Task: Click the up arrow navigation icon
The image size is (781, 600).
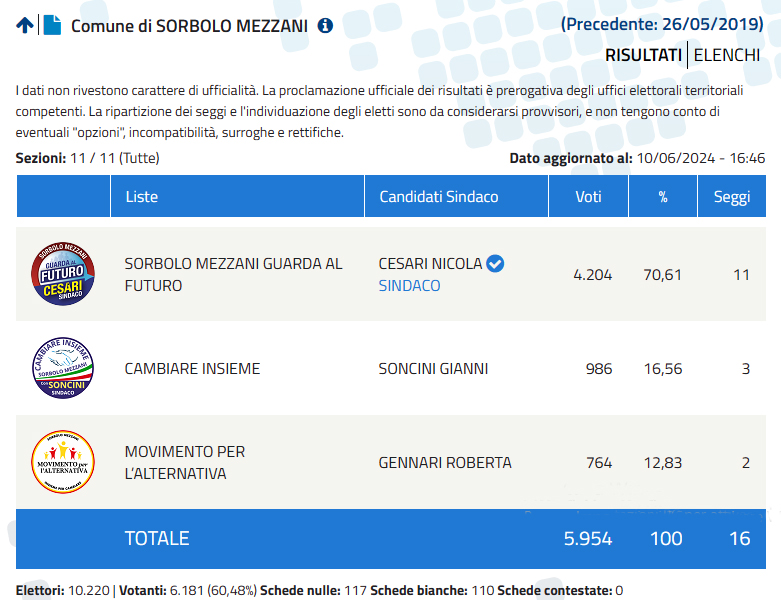Action: coord(25,25)
